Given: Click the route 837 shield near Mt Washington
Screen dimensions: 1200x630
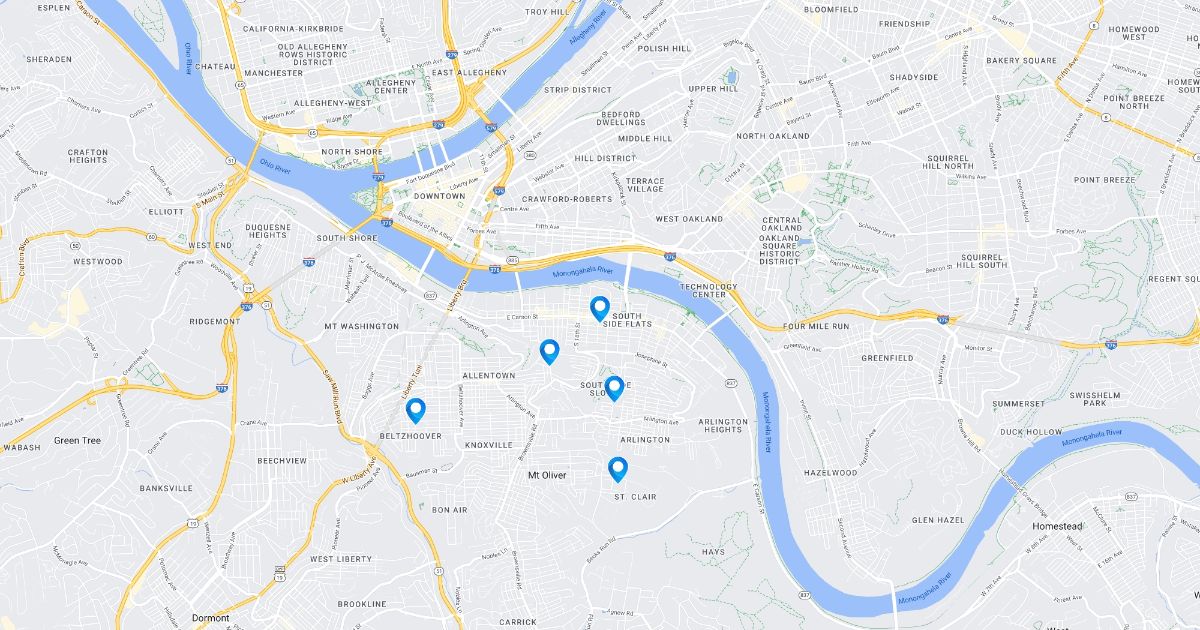Looking at the screenshot, I should pyautogui.click(x=429, y=295).
